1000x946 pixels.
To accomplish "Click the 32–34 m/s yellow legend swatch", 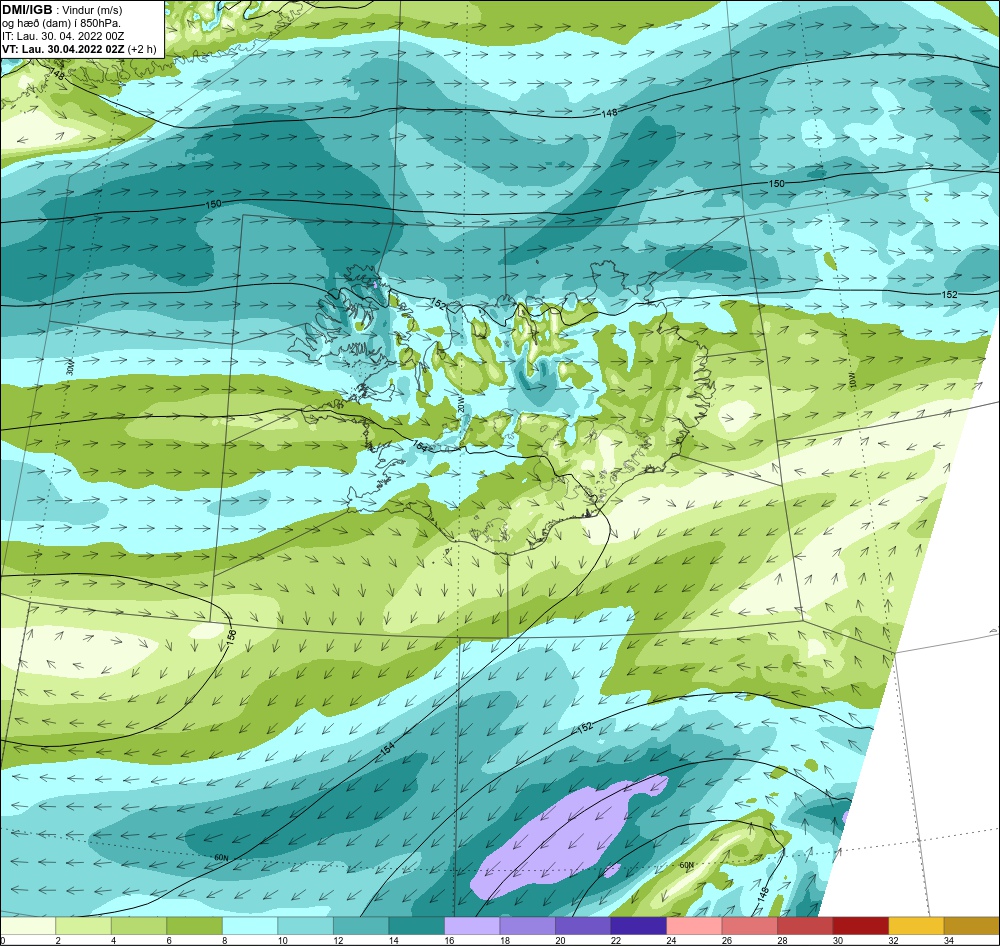I will pos(916,926).
